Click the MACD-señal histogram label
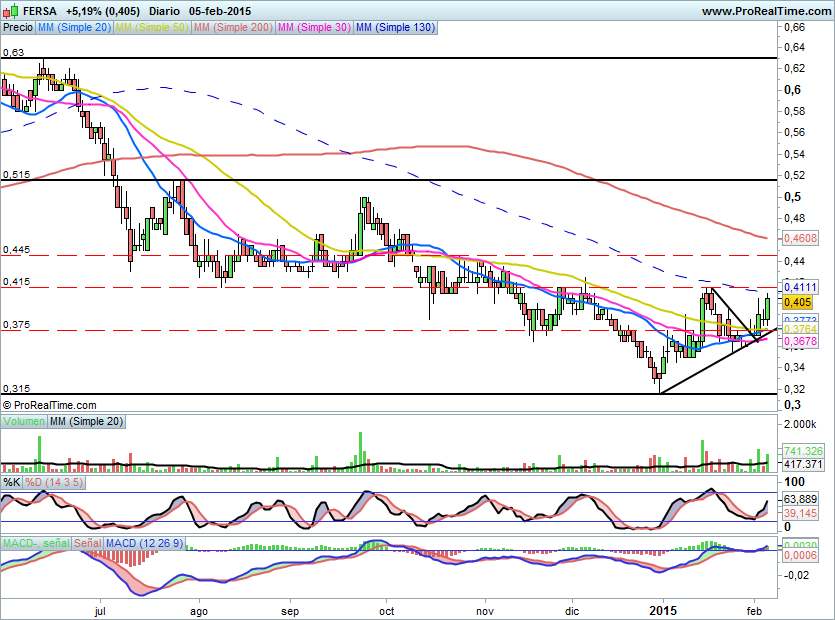 (x=36, y=543)
